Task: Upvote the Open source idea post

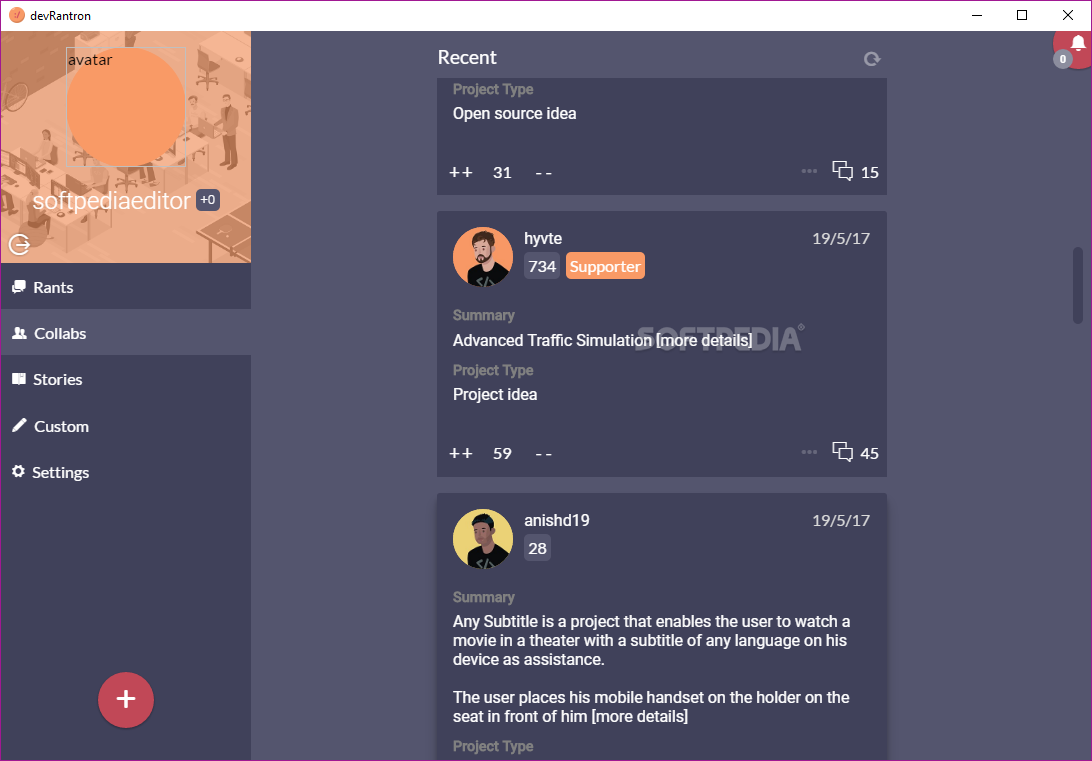Action: (461, 172)
